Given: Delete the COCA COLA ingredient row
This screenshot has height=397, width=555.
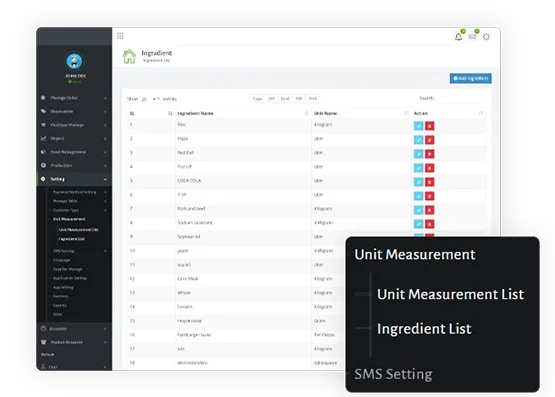Looking at the screenshot, I should [430, 182].
